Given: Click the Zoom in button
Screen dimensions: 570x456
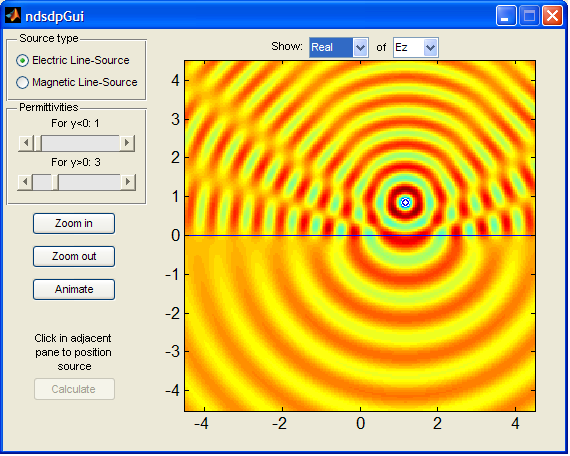Looking at the screenshot, I should tap(74, 223).
